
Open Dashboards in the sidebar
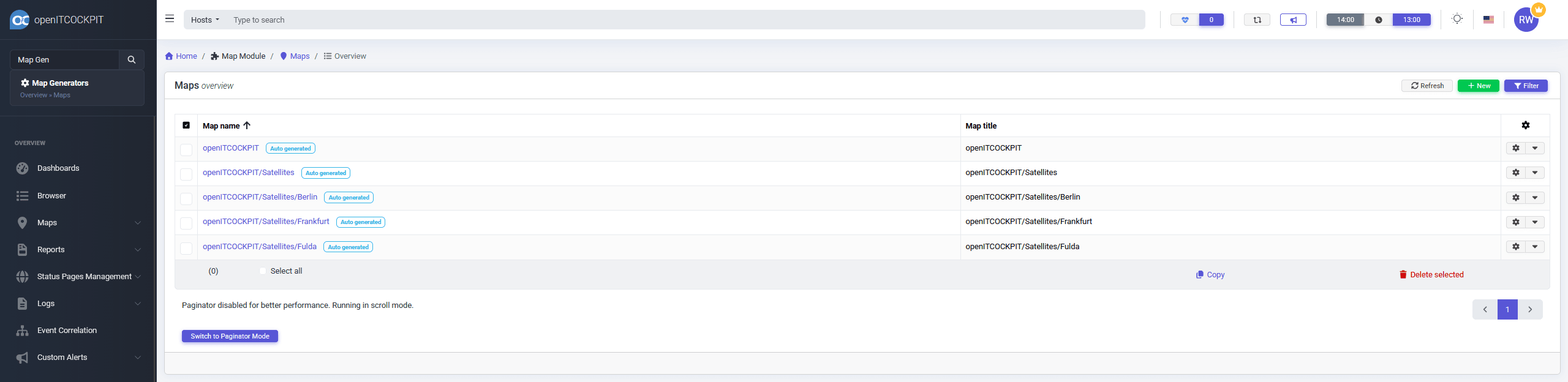58,168
